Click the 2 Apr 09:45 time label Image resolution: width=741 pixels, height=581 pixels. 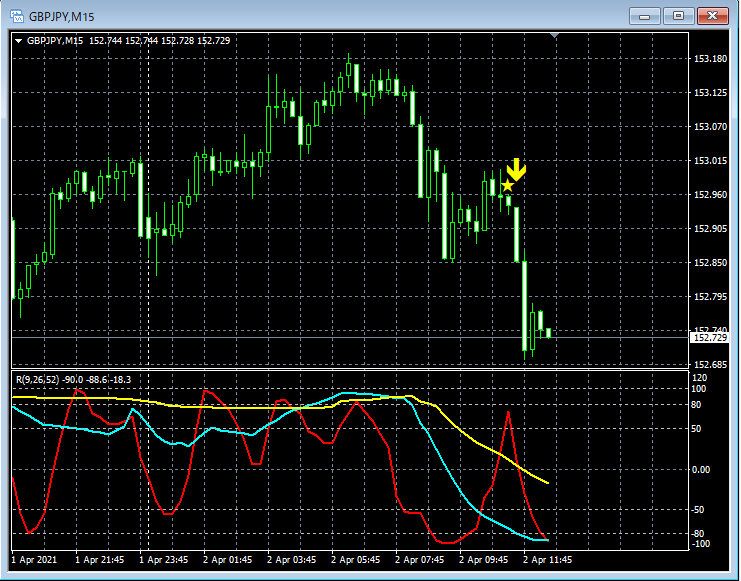coord(483,560)
